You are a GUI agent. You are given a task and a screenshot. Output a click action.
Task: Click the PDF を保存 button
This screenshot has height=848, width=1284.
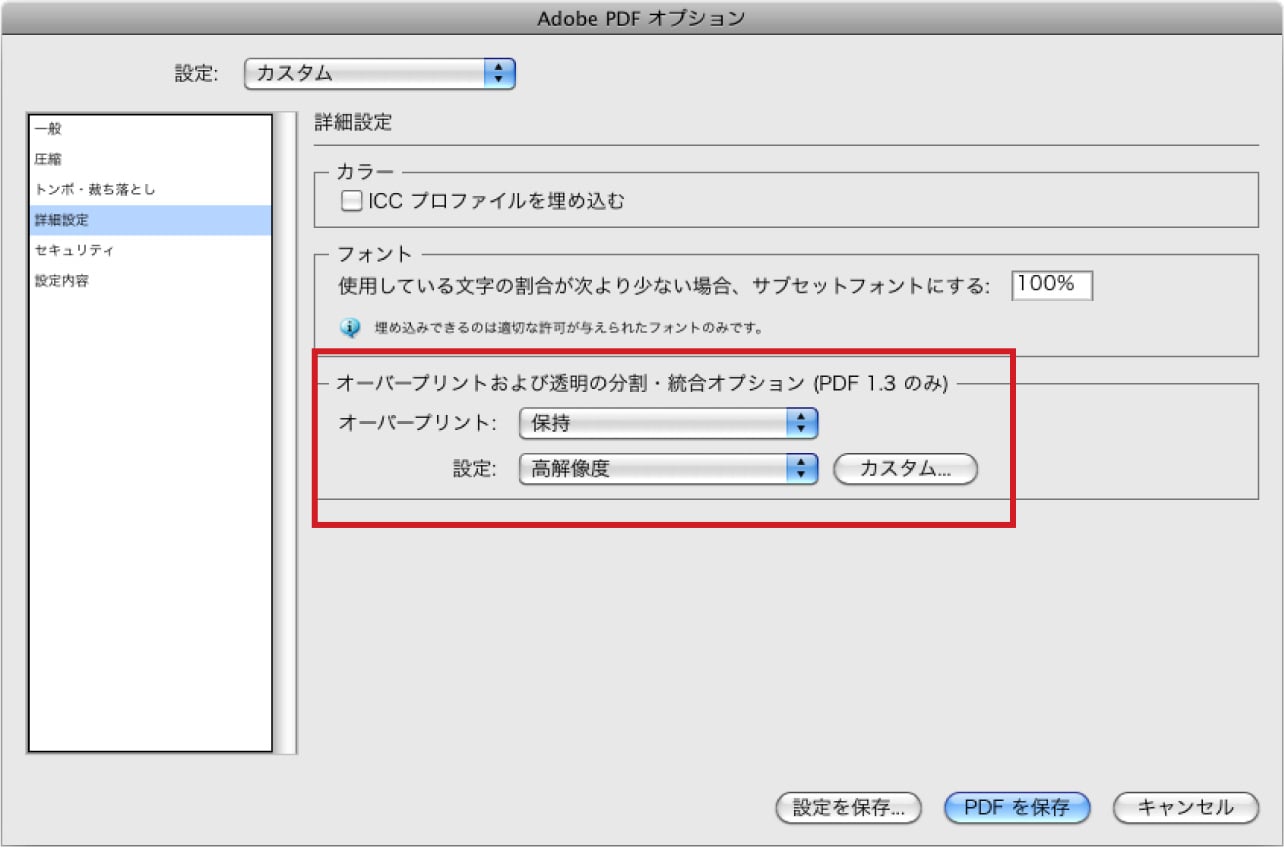(x=1016, y=808)
